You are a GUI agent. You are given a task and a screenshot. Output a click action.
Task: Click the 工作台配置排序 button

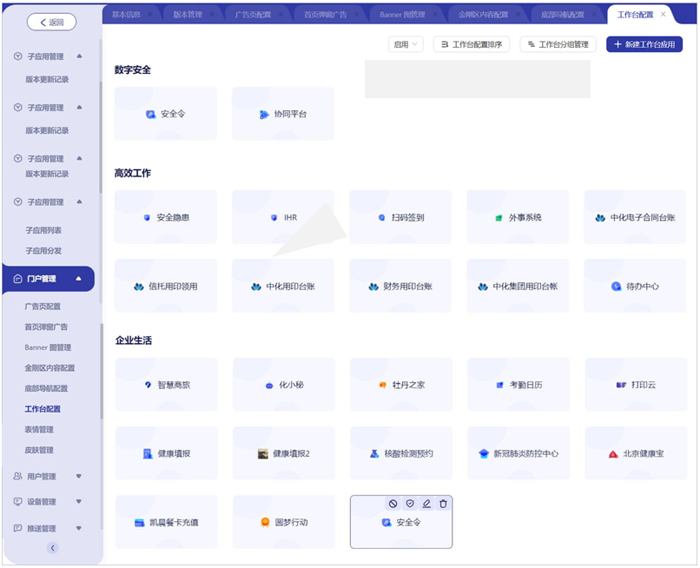coord(473,44)
